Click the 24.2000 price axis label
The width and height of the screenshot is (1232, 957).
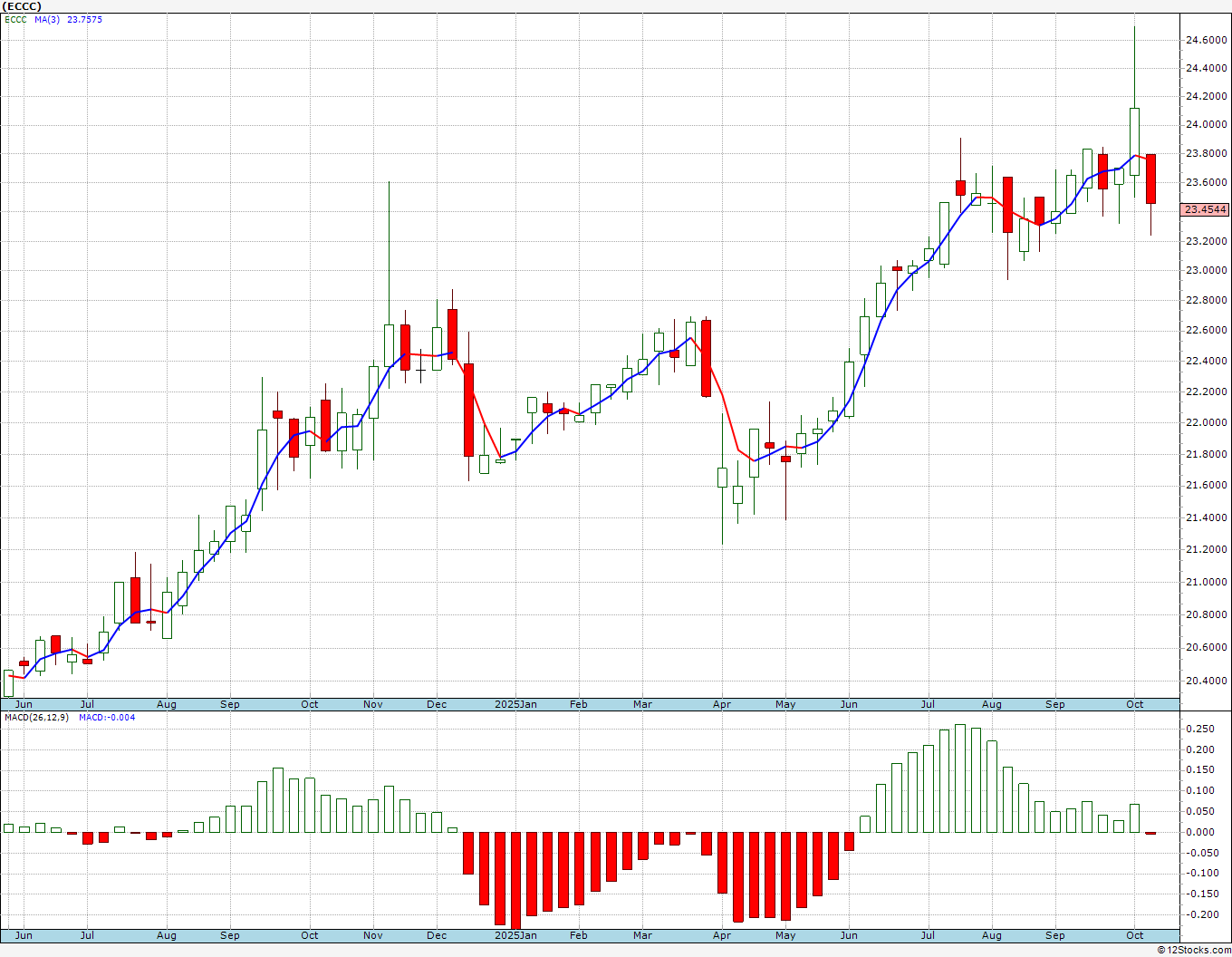[x=1206, y=96]
